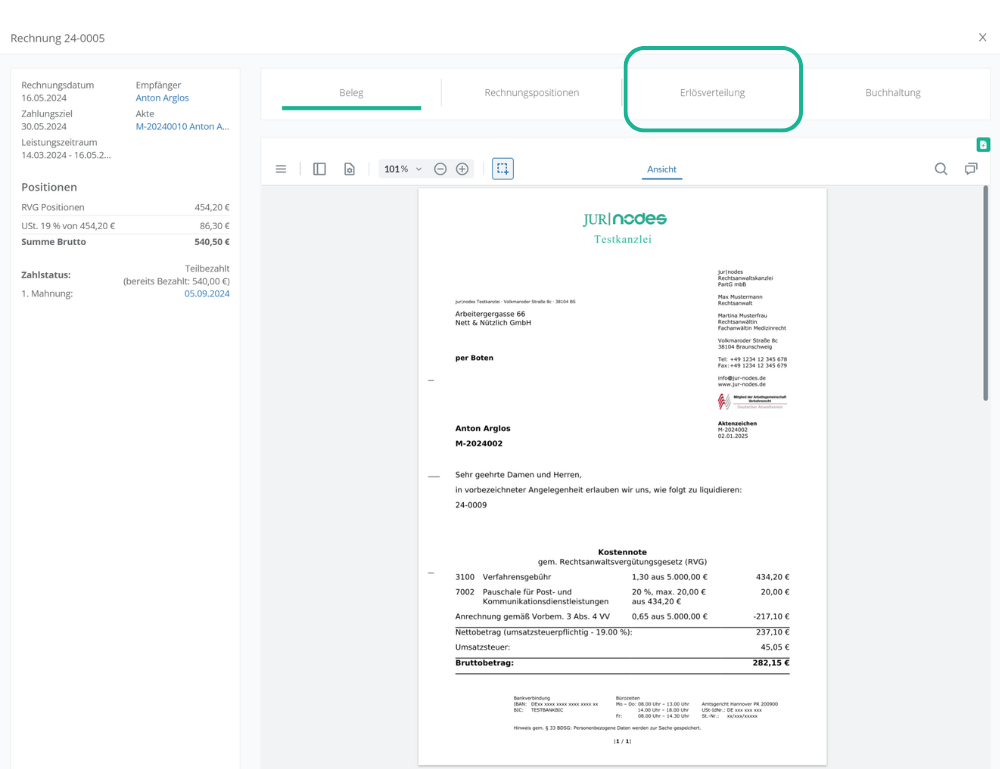Image resolution: width=1000 pixels, height=769 pixels.
Task: Activate the marquee selection tool
Action: coord(503,169)
